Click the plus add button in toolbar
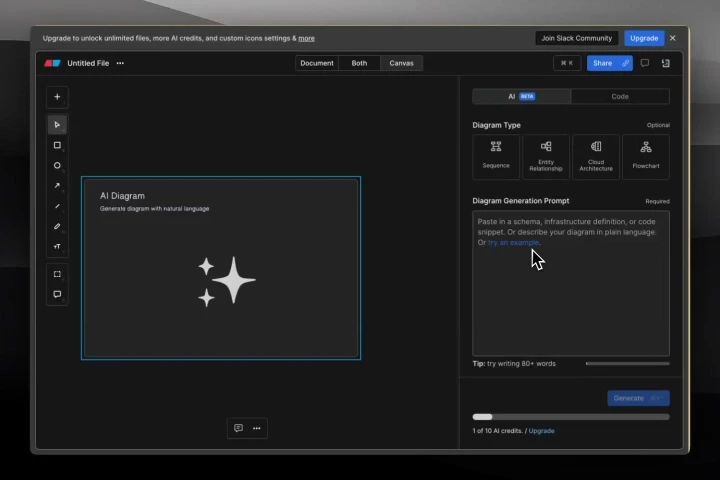 click(x=57, y=97)
